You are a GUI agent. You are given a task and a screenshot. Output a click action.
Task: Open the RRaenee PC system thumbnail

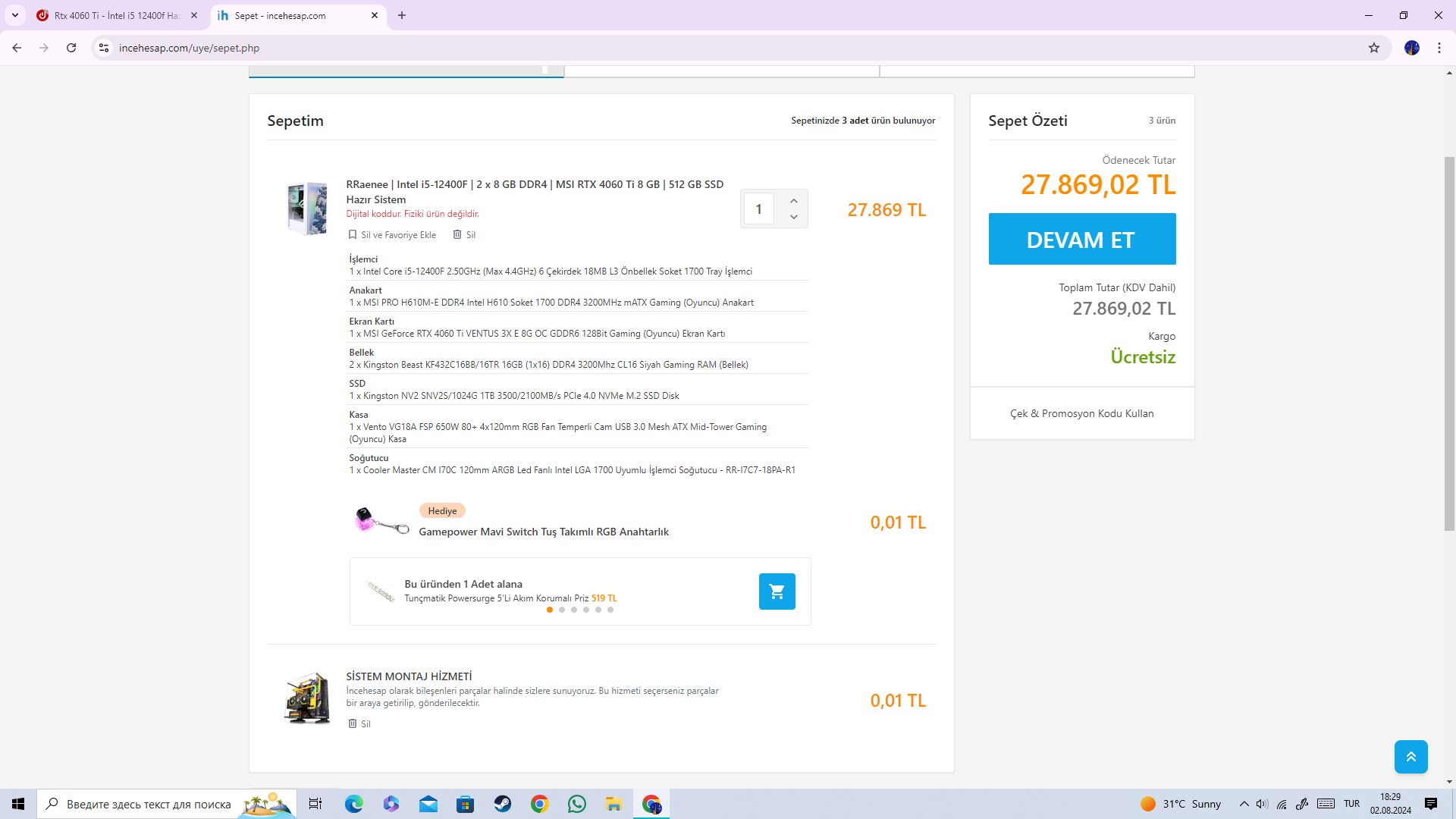(x=307, y=209)
